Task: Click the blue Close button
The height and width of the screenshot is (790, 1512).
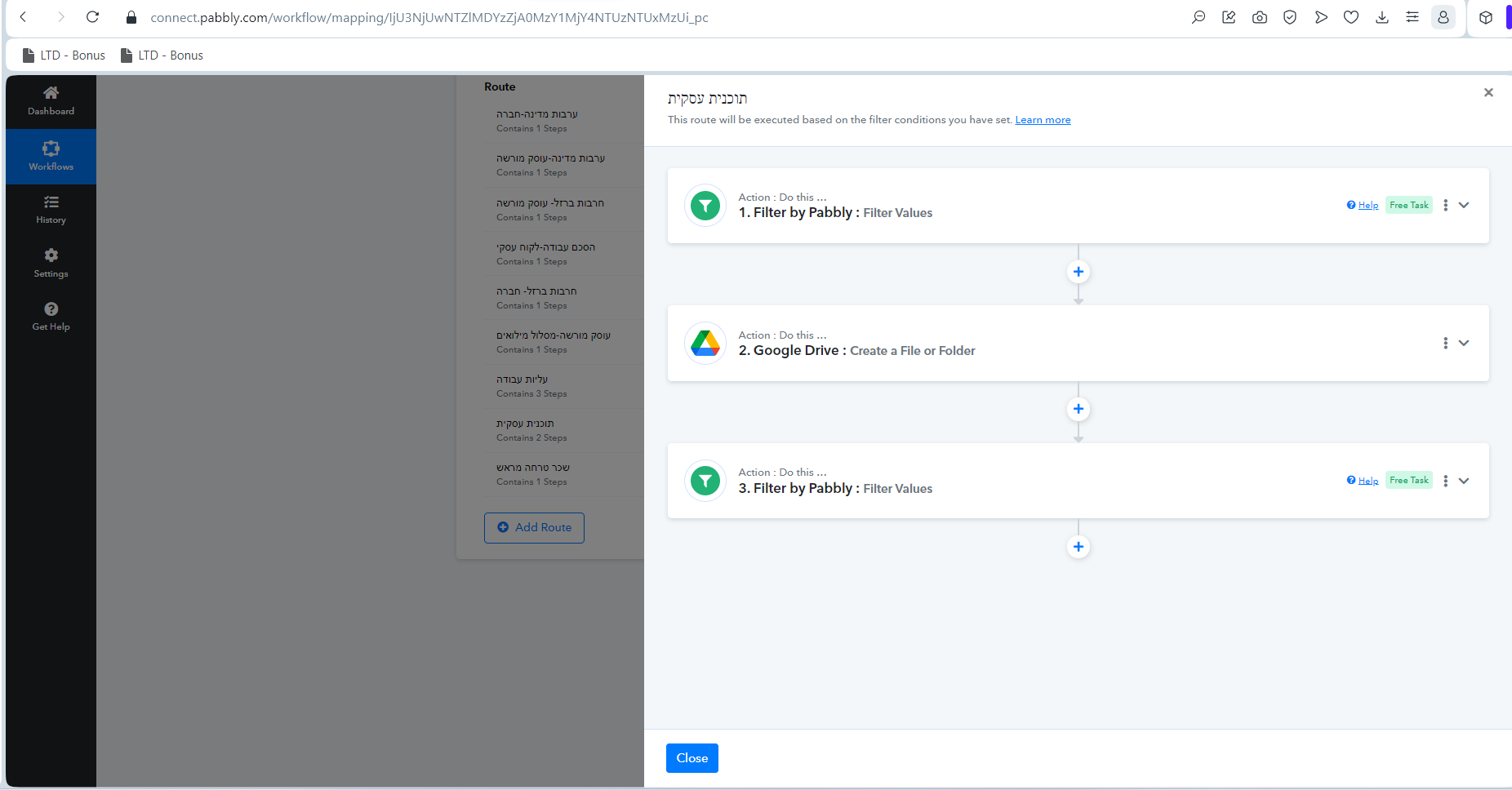Action: click(x=692, y=758)
